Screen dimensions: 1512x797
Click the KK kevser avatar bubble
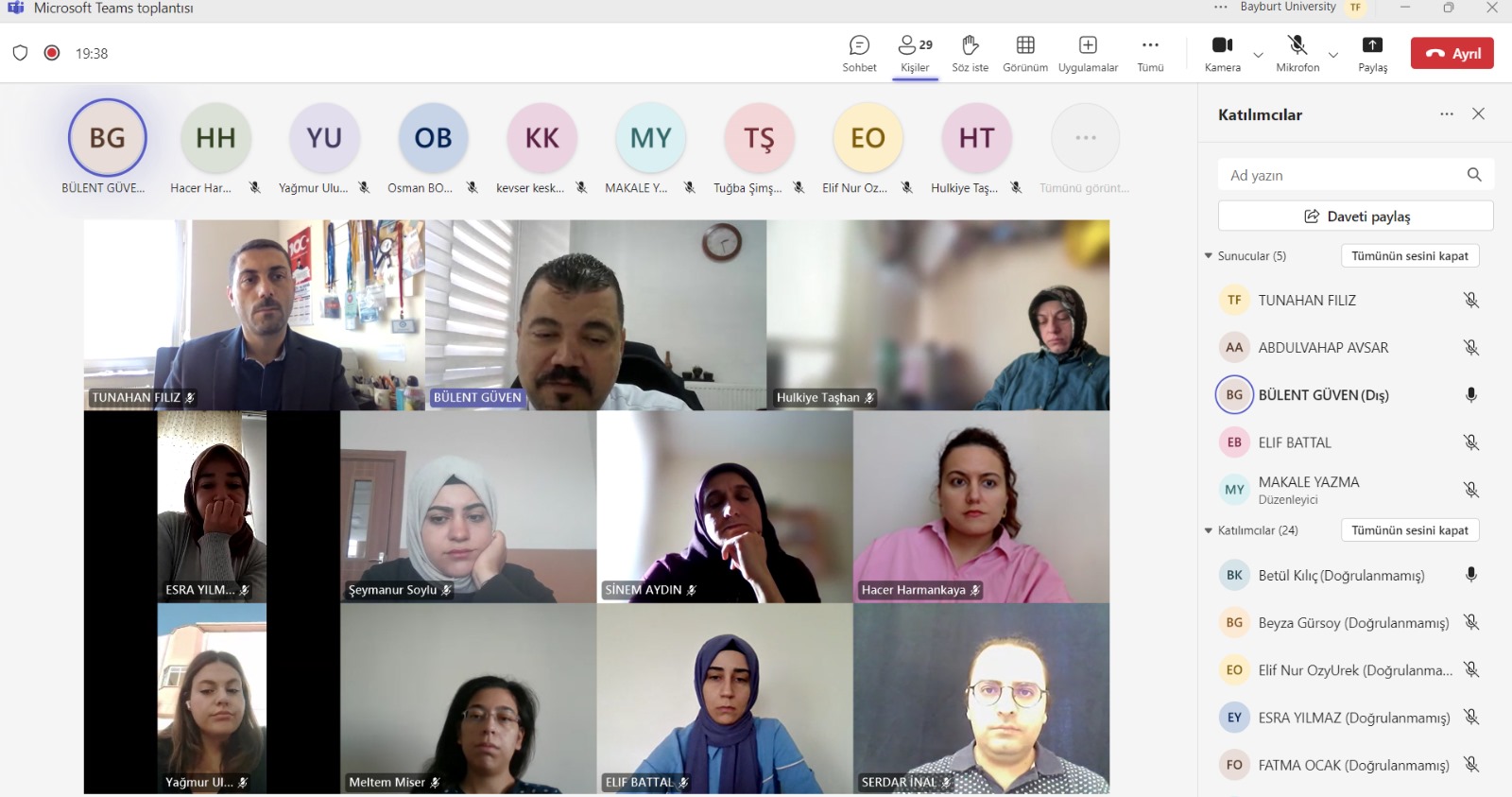(x=542, y=138)
